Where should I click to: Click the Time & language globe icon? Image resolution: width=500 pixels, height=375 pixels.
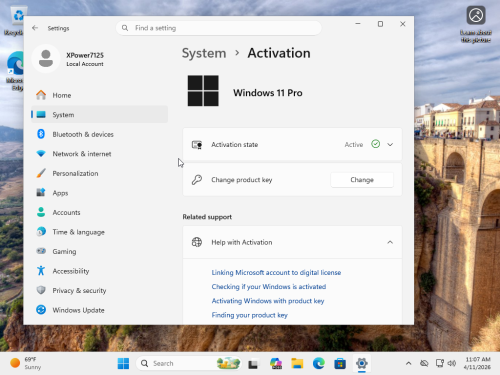click(41, 232)
